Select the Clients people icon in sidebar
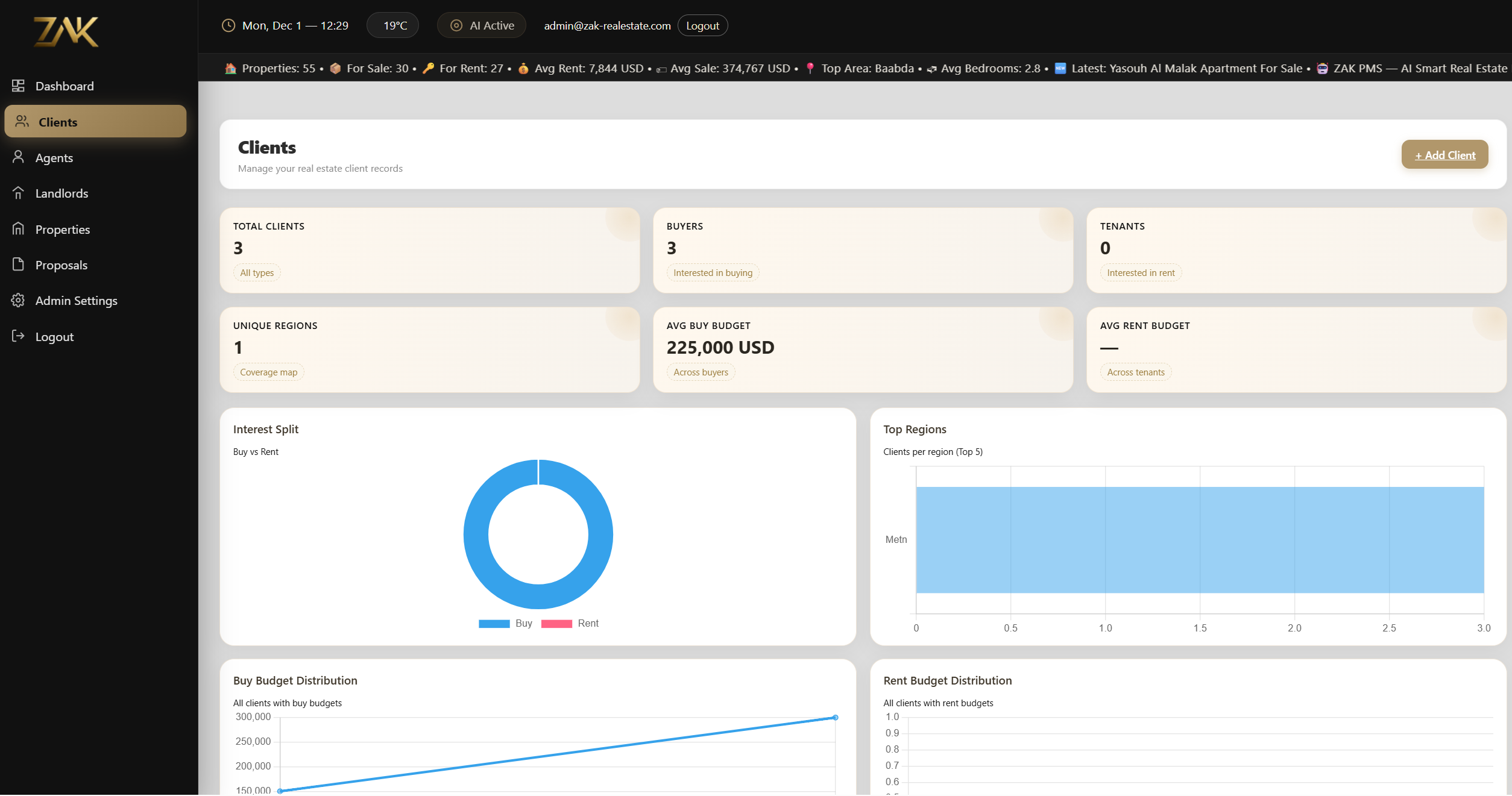This screenshot has width=1512, height=796. pos(22,121)
